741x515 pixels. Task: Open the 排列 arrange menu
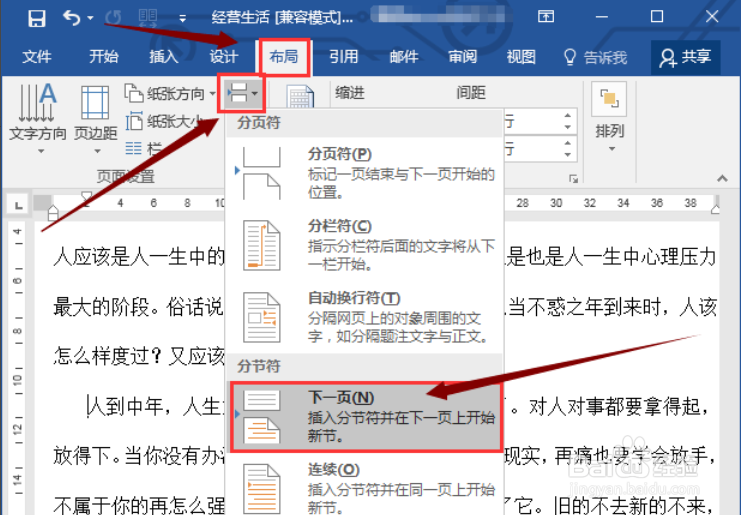[610, 118]
